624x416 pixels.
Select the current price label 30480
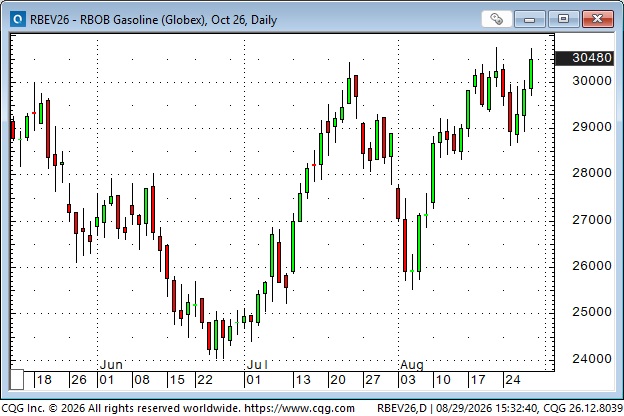[585, 58]
